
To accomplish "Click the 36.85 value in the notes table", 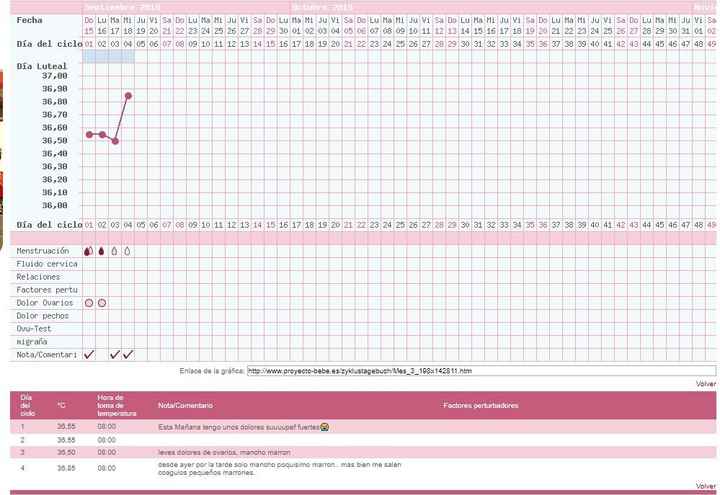I will point(66,468).
